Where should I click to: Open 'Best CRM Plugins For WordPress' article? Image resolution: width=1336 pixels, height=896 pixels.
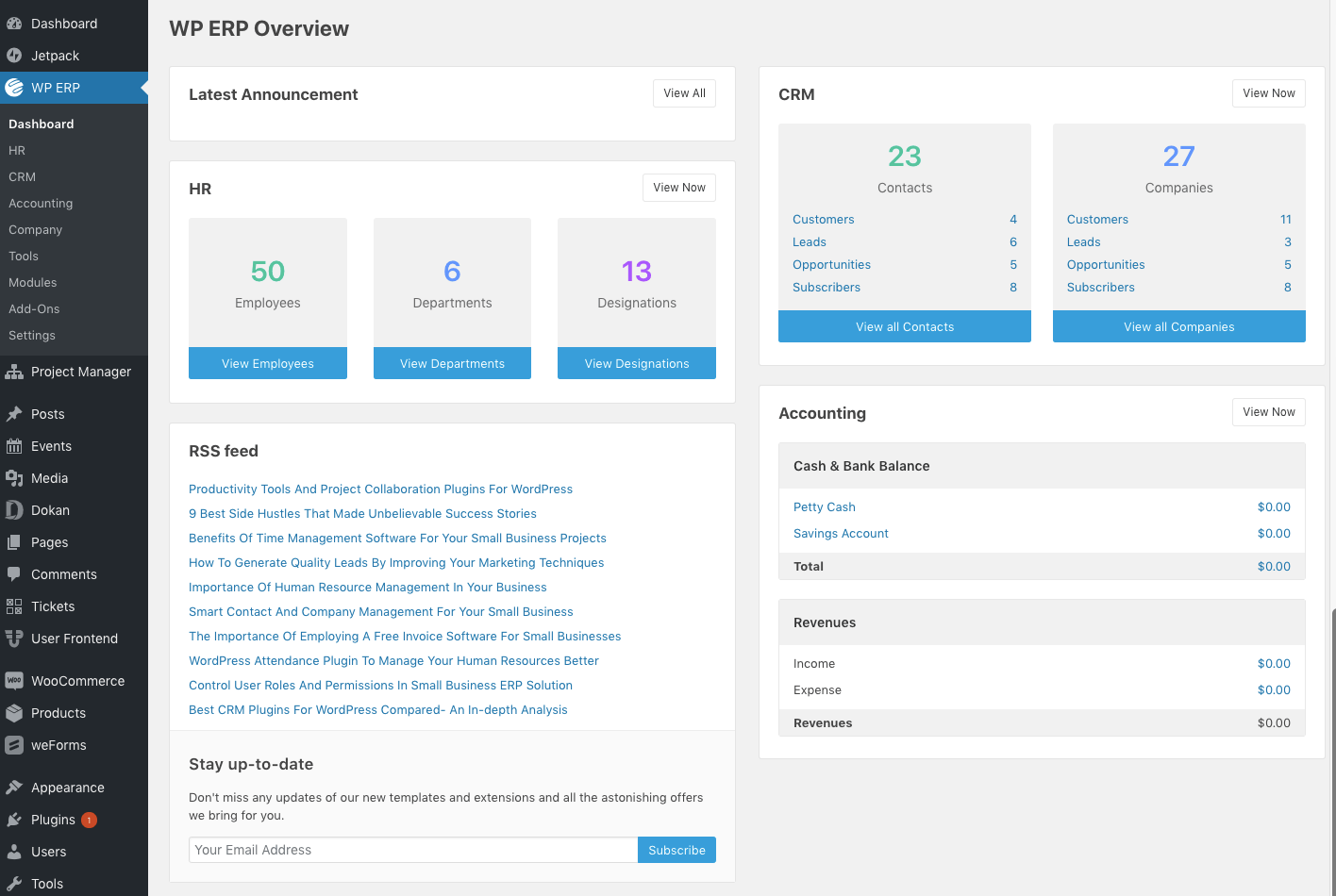378,710
